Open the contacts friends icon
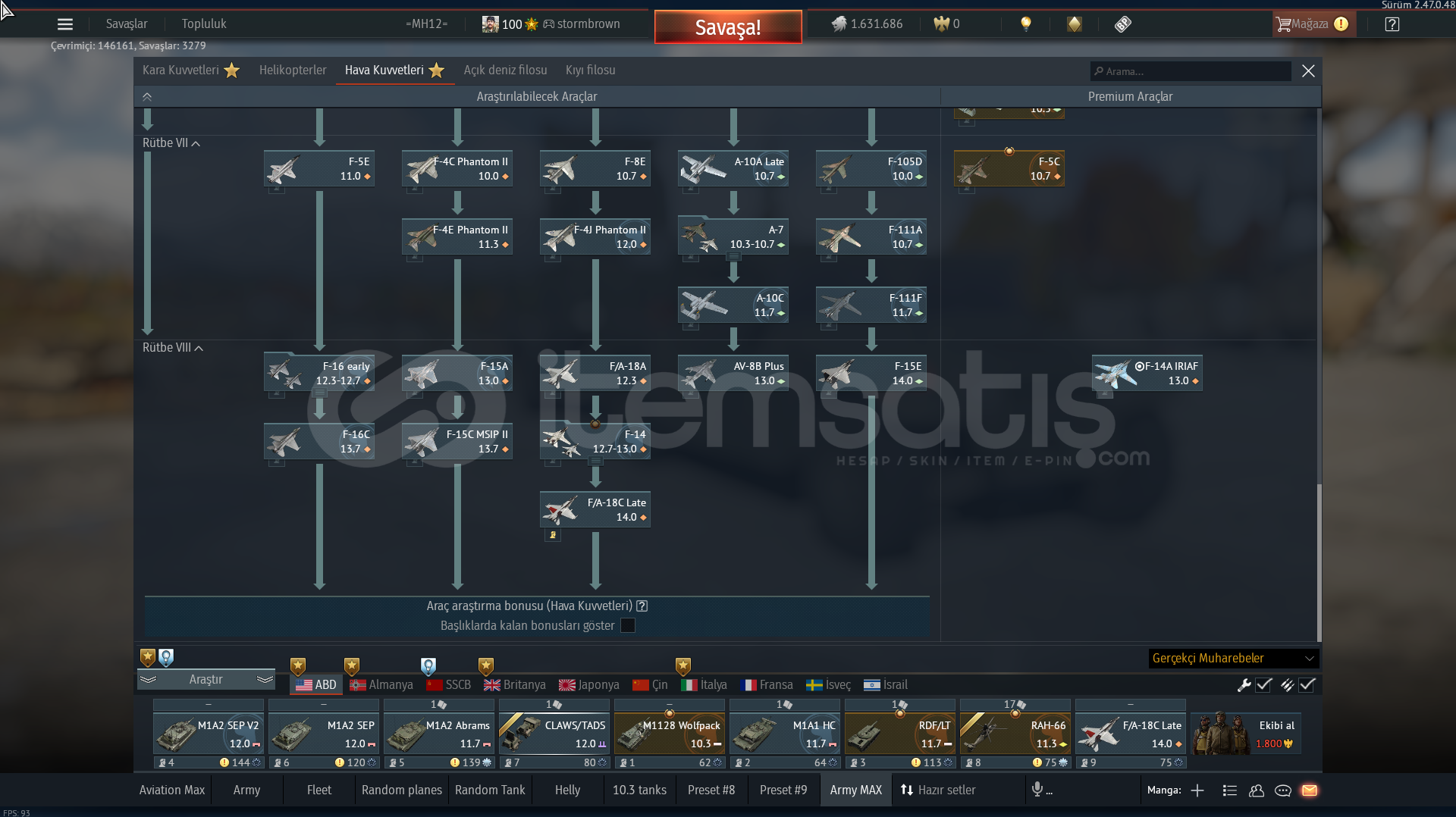 (1257, 790)
